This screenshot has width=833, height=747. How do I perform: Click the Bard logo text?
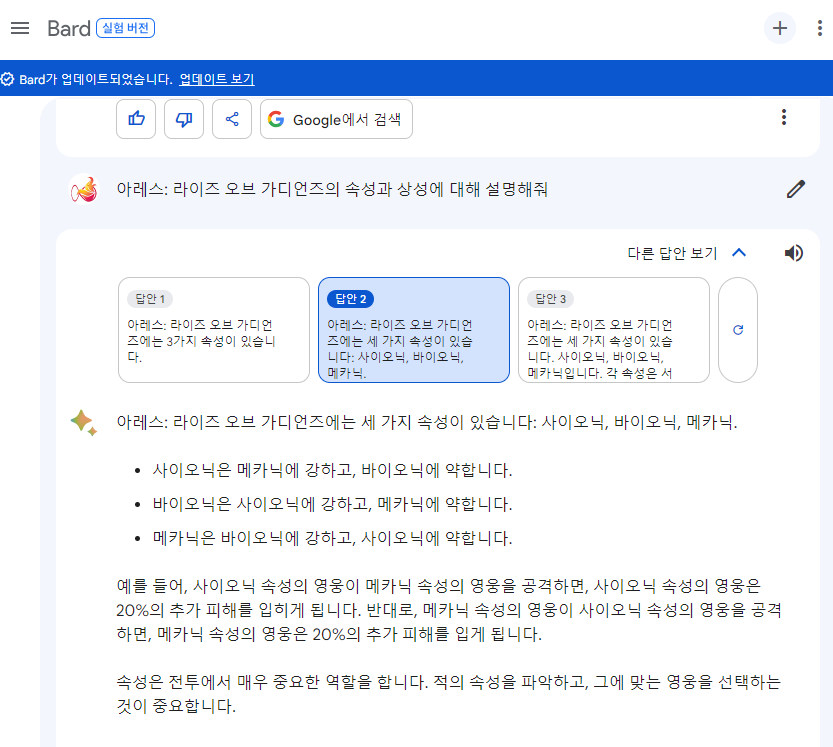tap(69, 28)
